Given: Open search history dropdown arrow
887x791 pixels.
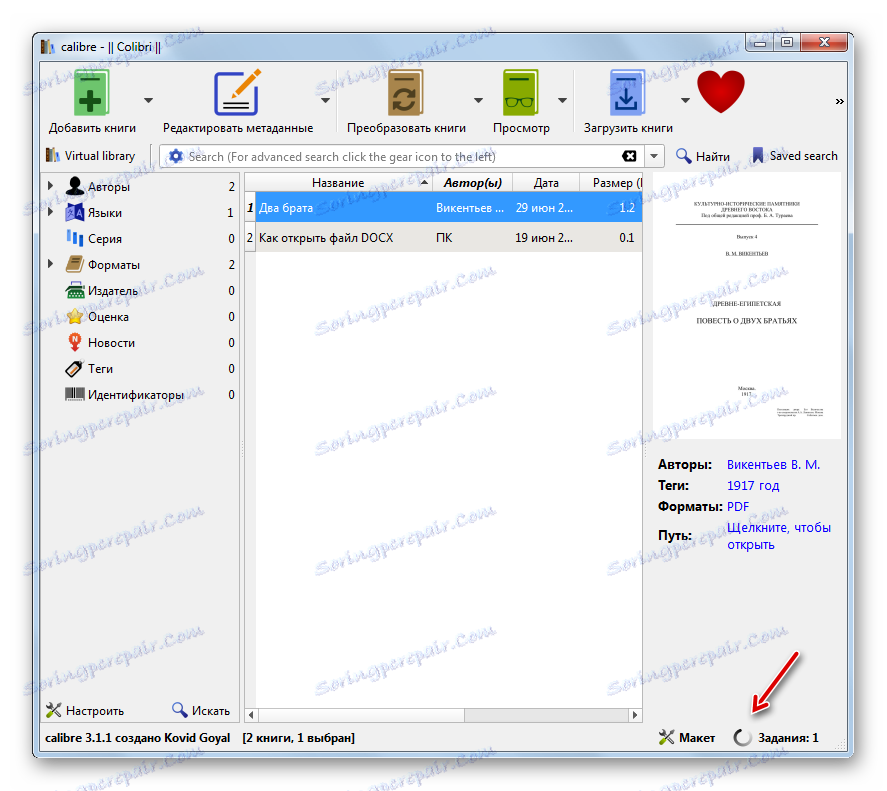Looking at the screenshot, I should coord(654,156).
